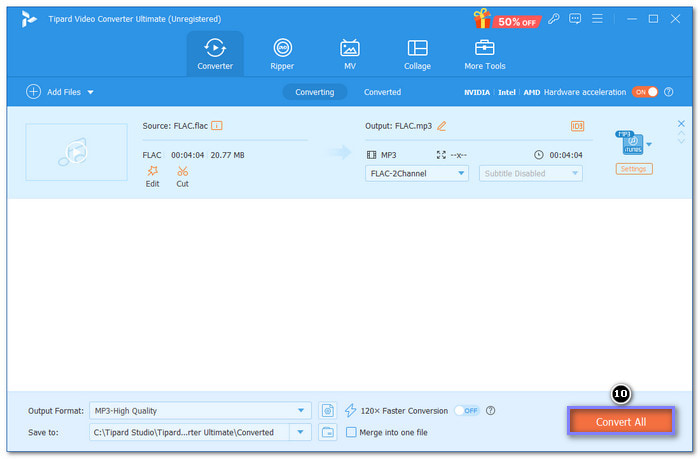
Task: Click the output resolution icon
Action: click(441, 155)
